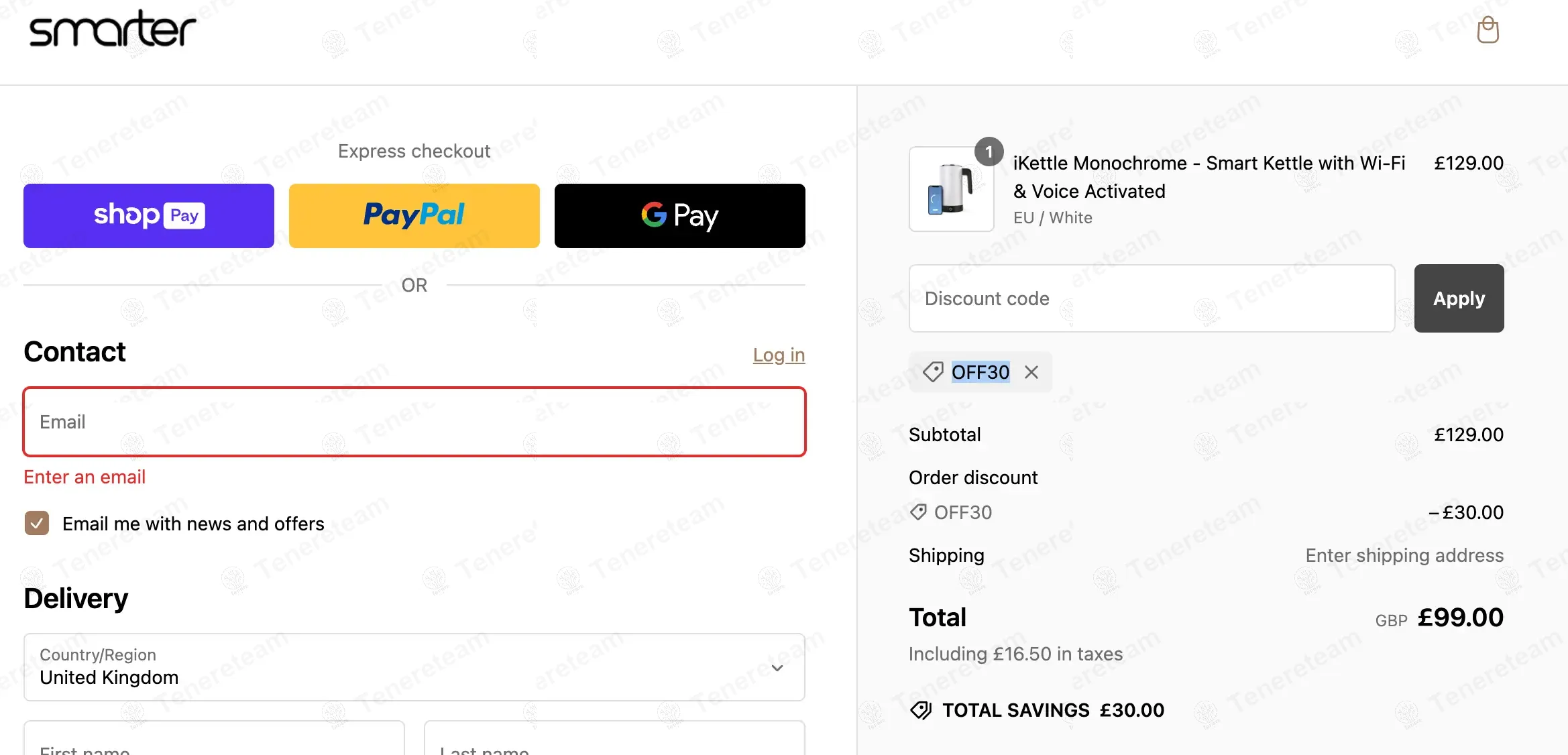Viewport: 1568px width, 755px height.
Task: Select the First name field
Action: coord(214,741)
